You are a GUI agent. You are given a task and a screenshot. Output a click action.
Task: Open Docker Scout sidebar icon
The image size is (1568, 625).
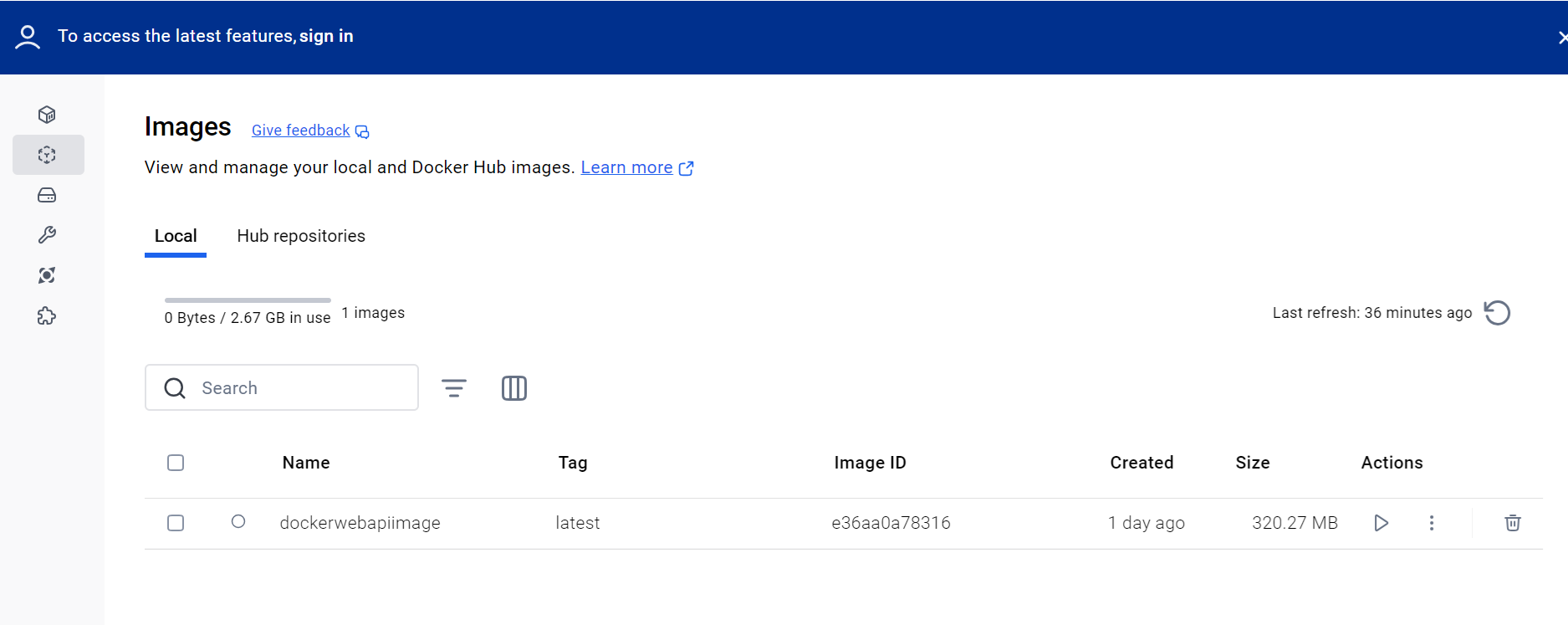pos(47,275)
